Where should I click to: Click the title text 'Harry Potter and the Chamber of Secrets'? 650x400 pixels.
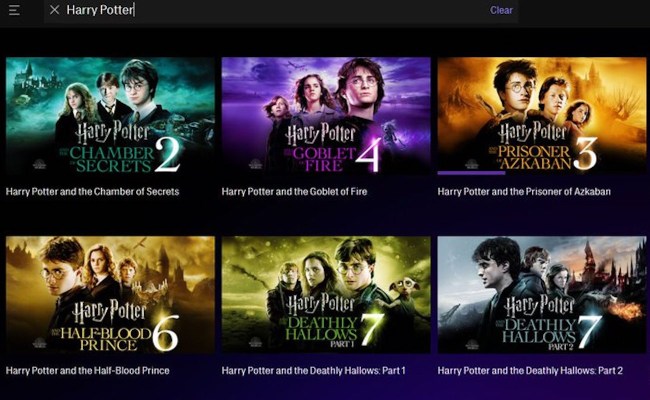[93, 191]
